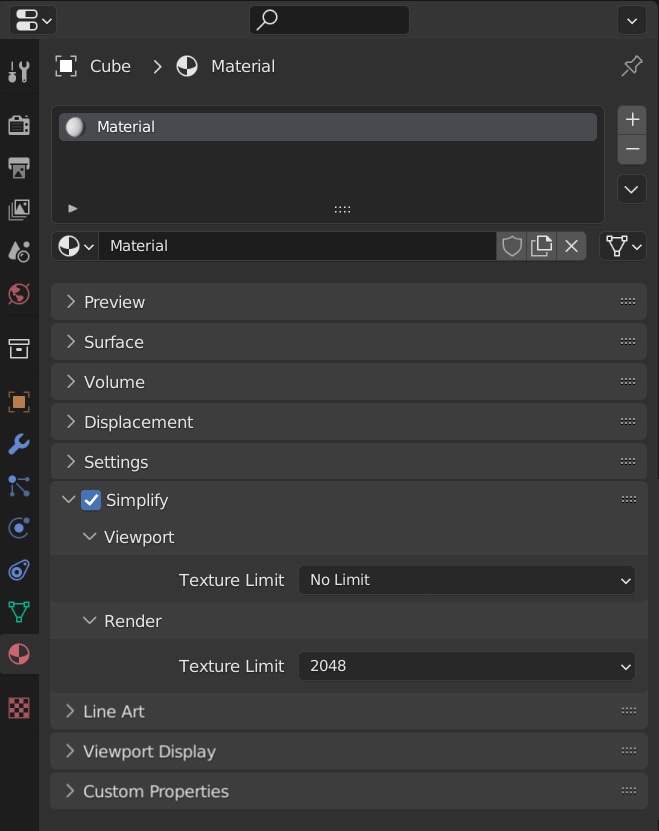The image size is (659, 831).
Task: Open the Particles properties tab
Action: [19, 486]
